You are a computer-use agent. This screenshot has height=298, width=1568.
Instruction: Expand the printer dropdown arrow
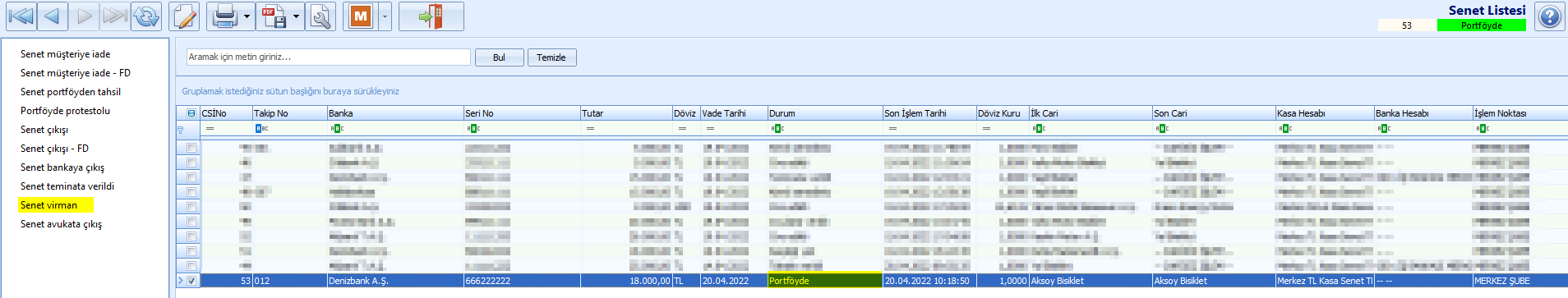pyautogui.click(x=247, y=16)
